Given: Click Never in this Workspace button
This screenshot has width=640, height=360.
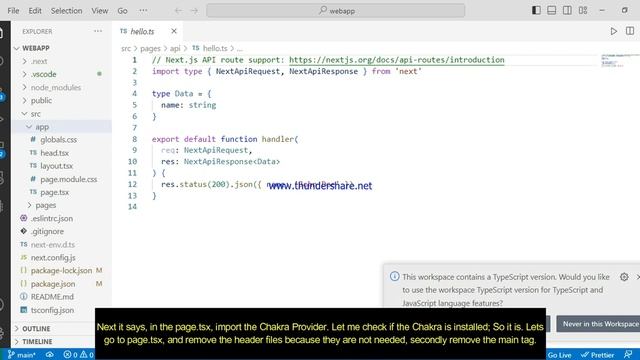Looking at the screenshot, I should point(599,324).
